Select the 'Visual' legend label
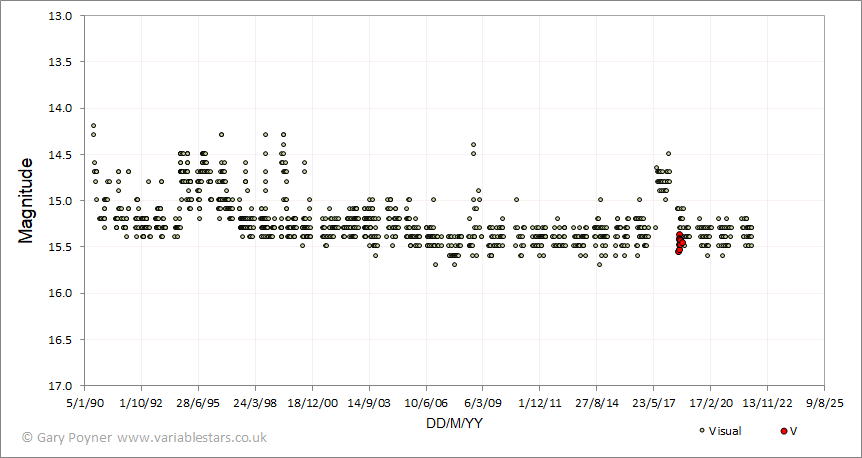The height and width of the screenshot is (458, 862). (725, 431)
